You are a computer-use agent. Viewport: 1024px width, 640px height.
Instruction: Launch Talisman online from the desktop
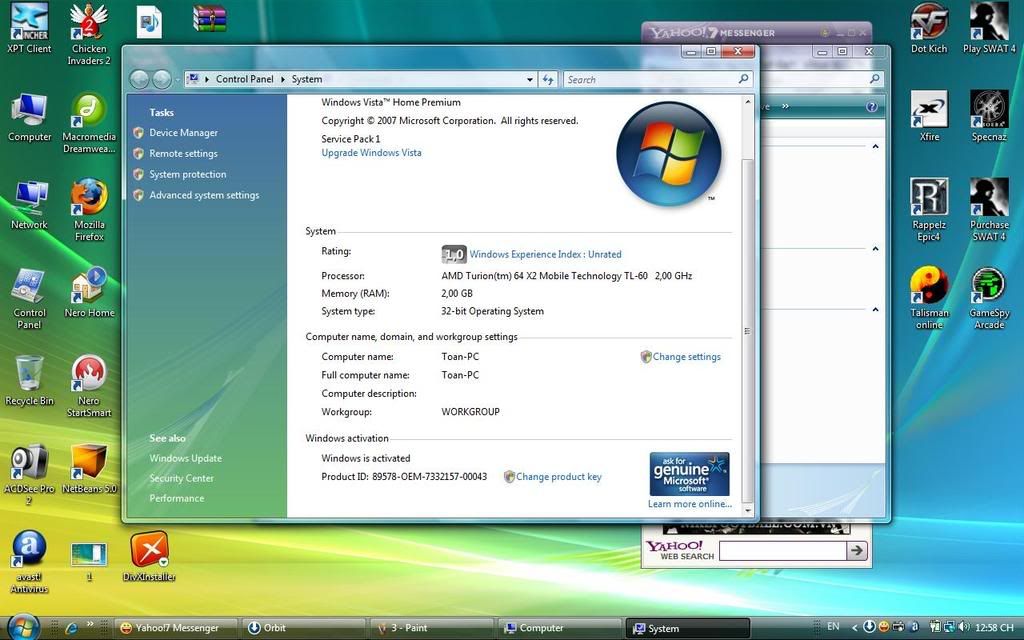tap(929, 298)
